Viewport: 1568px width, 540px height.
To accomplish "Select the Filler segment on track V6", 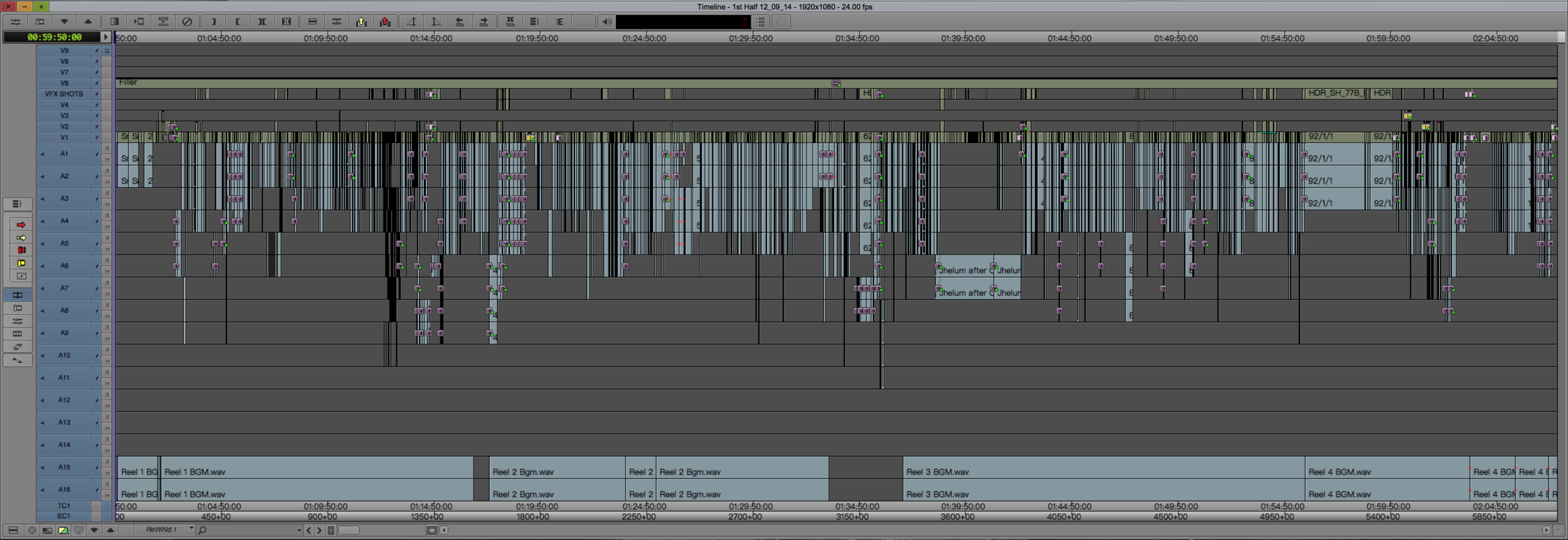I will click(836, 83).
